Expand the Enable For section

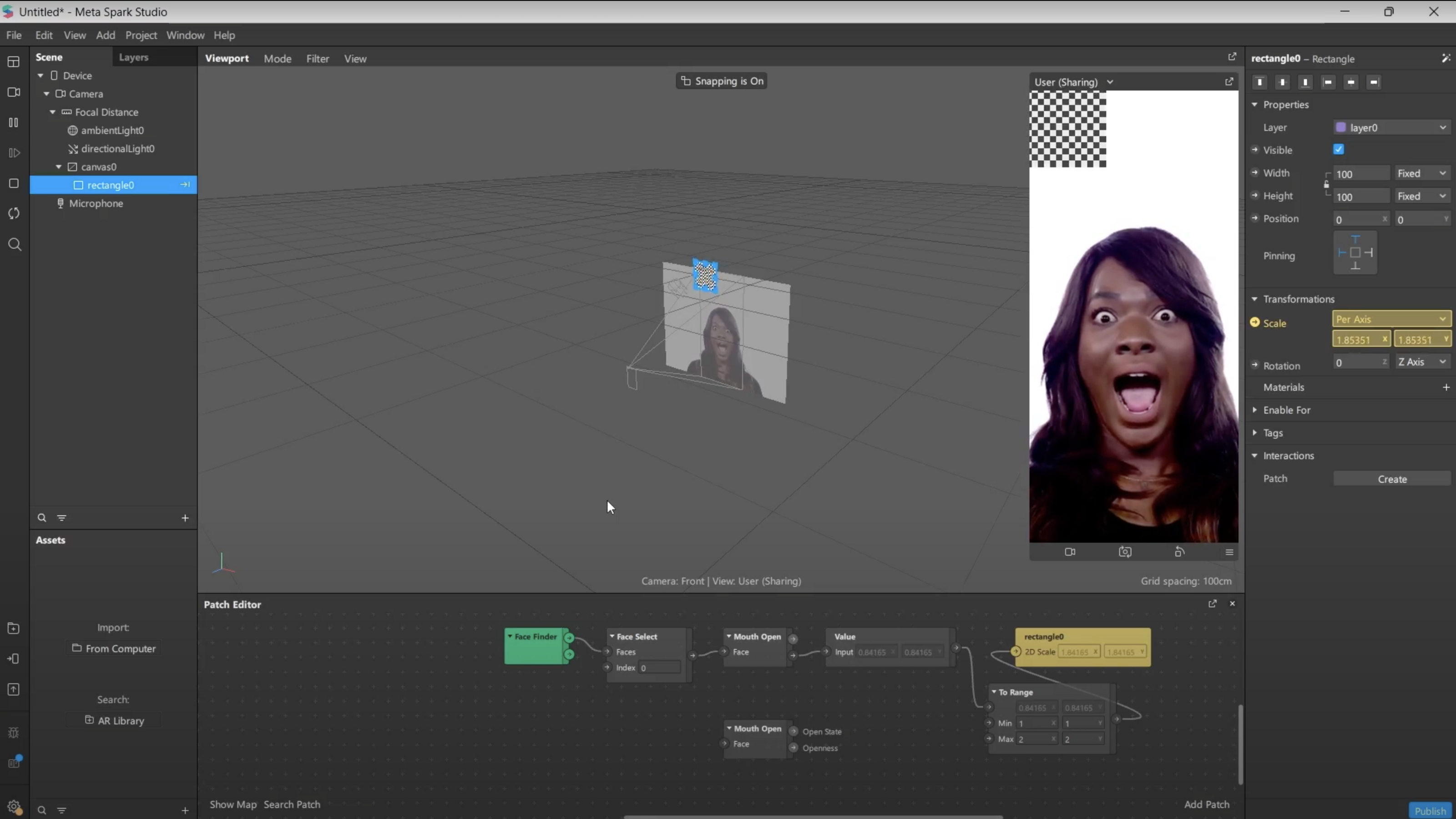1255,410
